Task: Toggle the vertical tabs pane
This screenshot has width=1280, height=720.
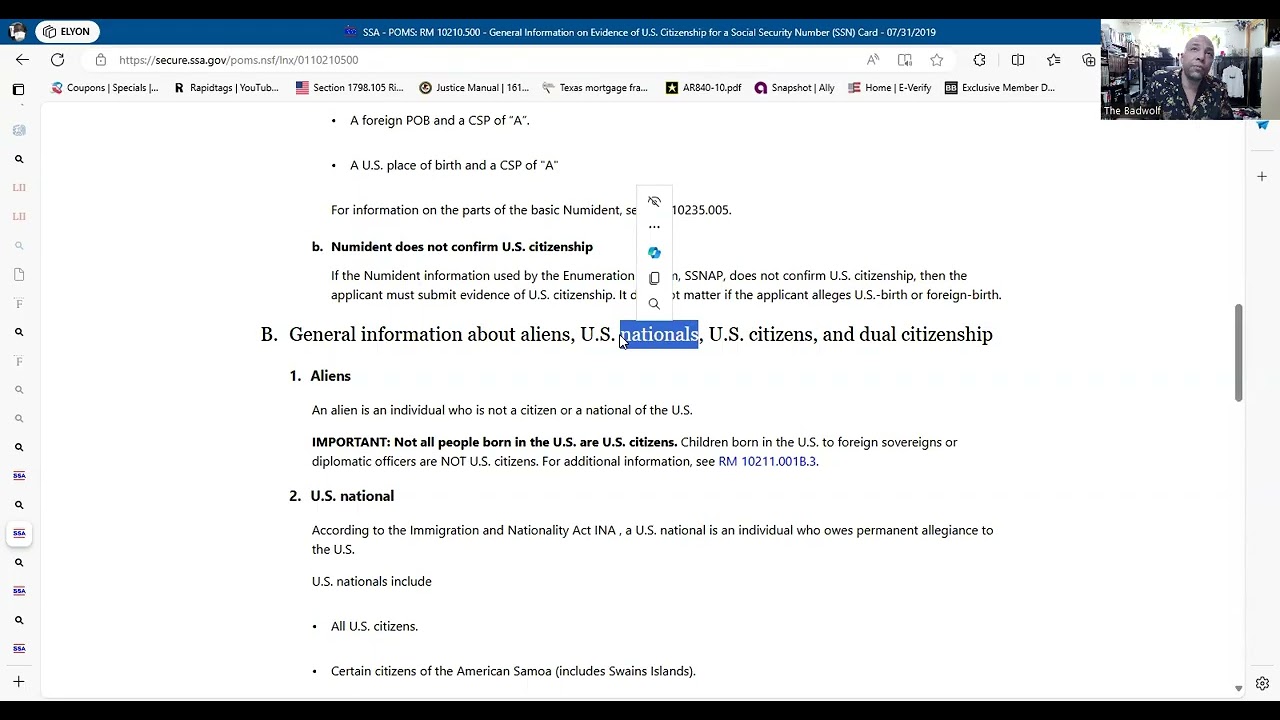Action: pos(18,89)
